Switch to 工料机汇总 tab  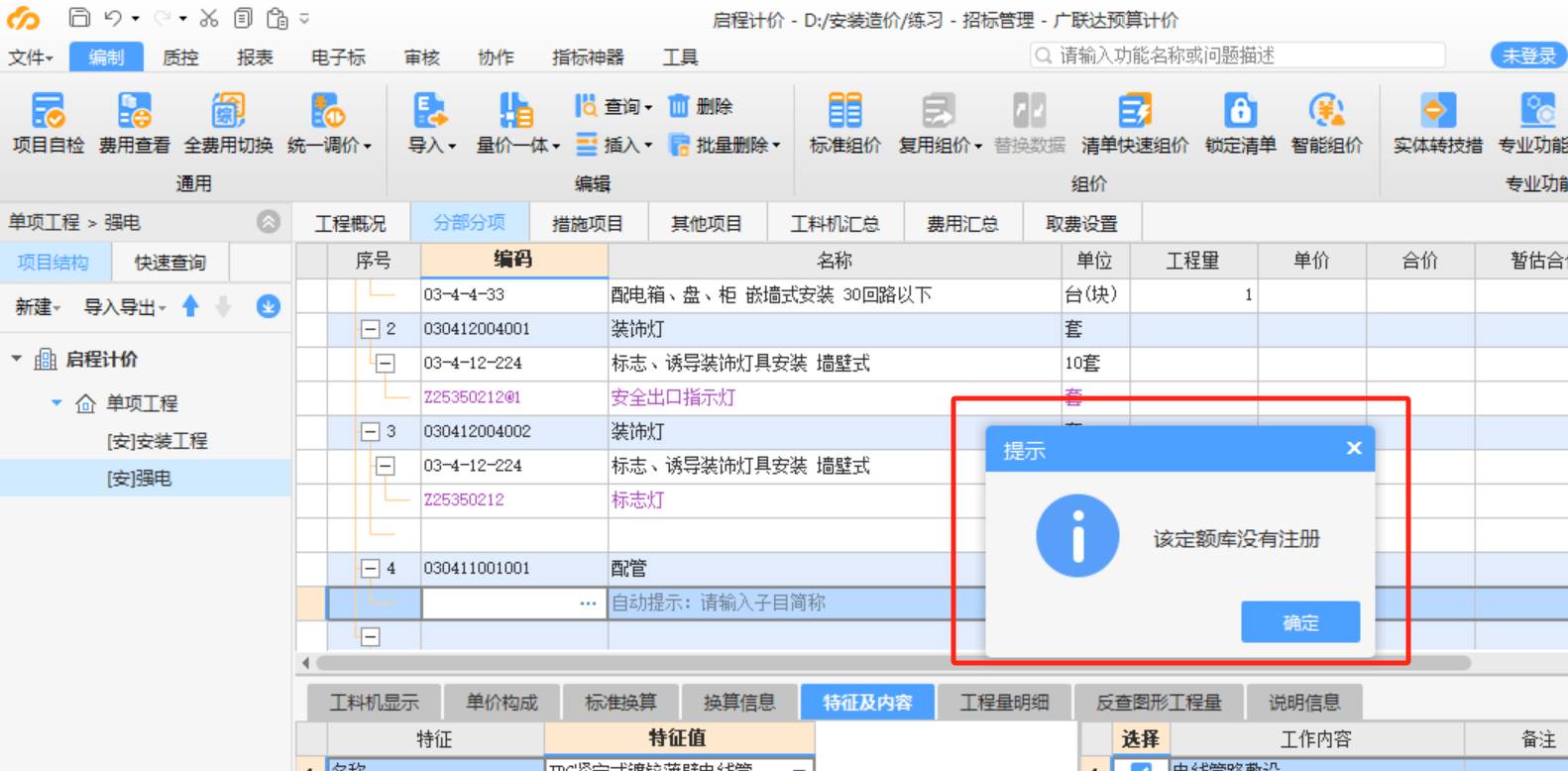pyautogui.click(x=835, y=224)
